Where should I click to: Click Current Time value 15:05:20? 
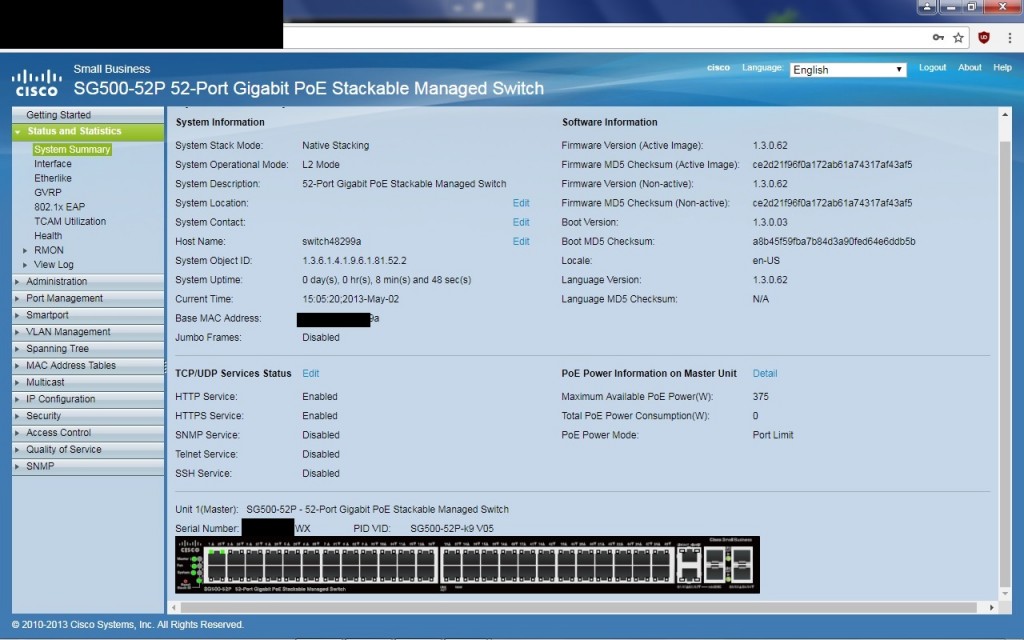(x=350, y=299)
